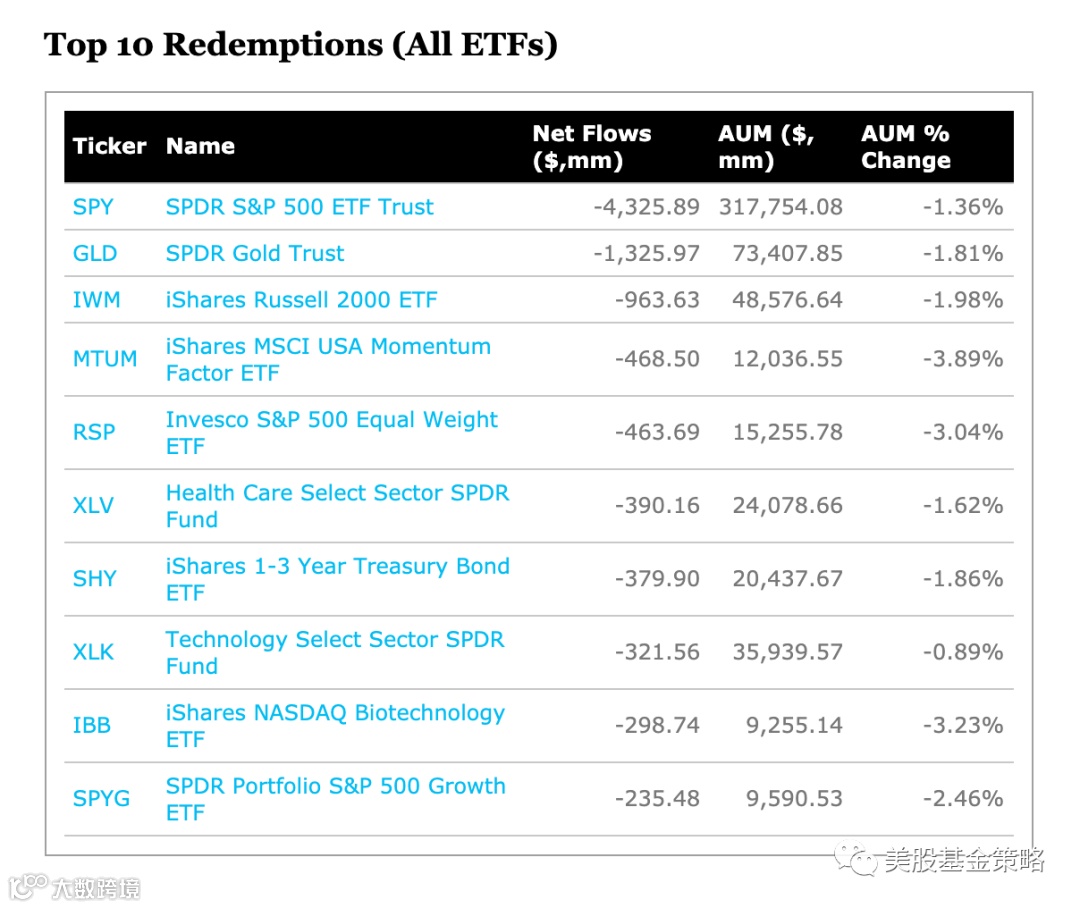Screen dimensions: 1080x908
Task: Click the SPDR Gold Trust name
Action: coord(254,253)
